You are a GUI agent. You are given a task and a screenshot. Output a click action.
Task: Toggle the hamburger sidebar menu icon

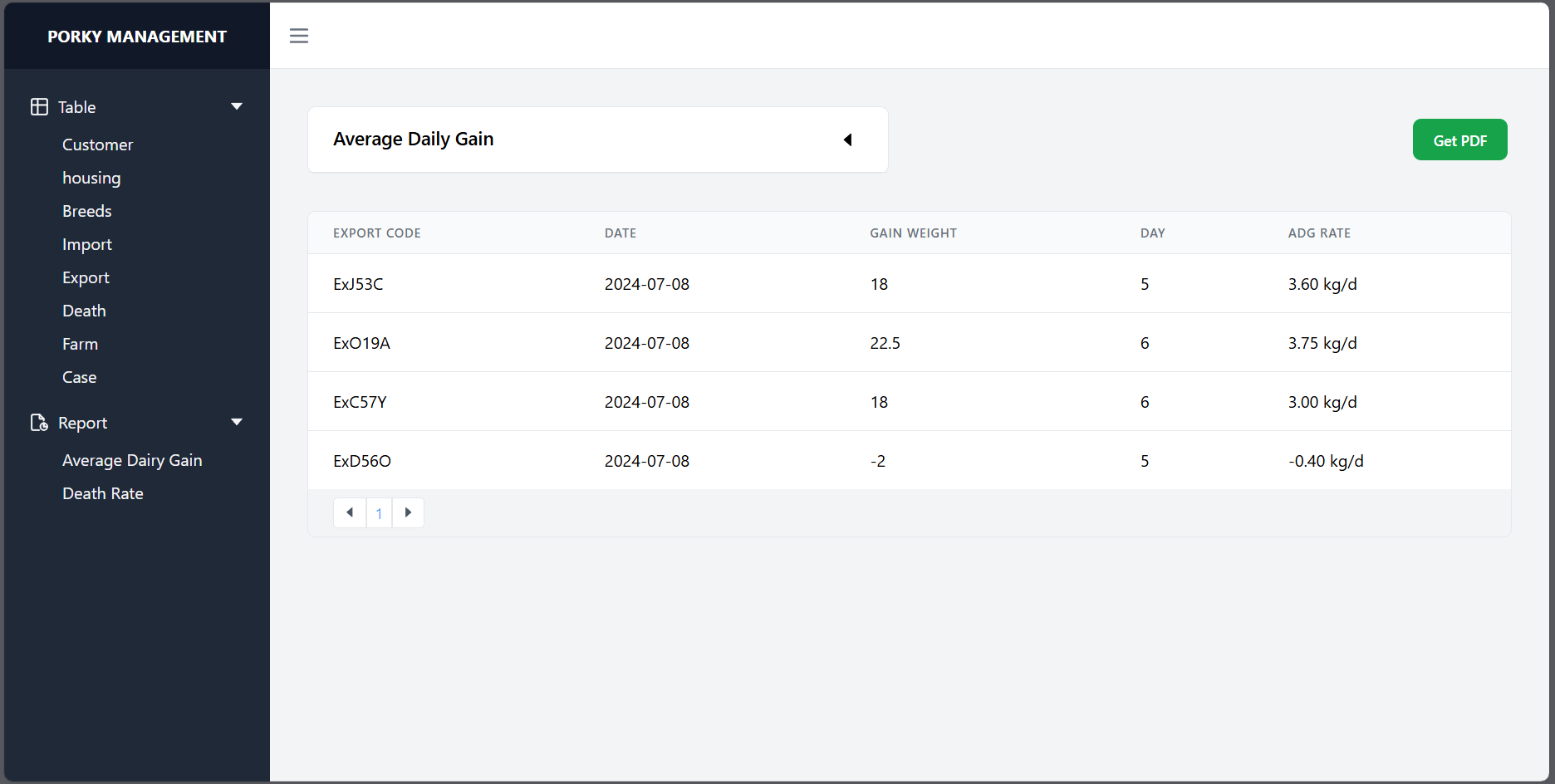pyautogui.click(x=299, y=36)
